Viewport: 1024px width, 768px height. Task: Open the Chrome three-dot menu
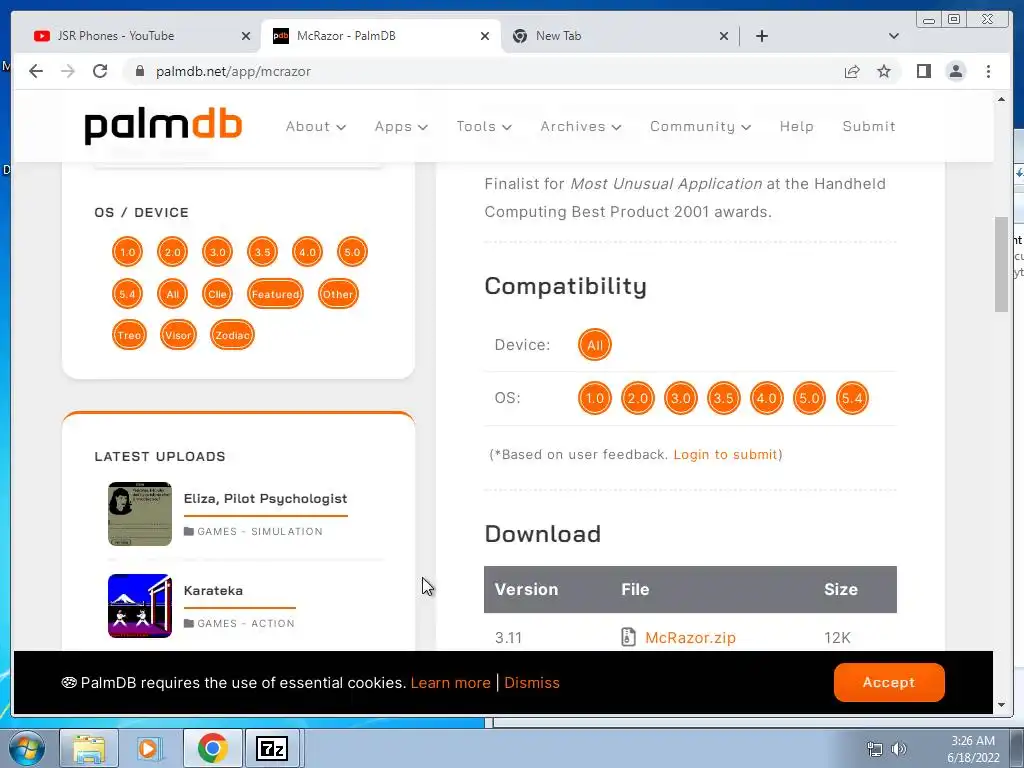(988, 71)
